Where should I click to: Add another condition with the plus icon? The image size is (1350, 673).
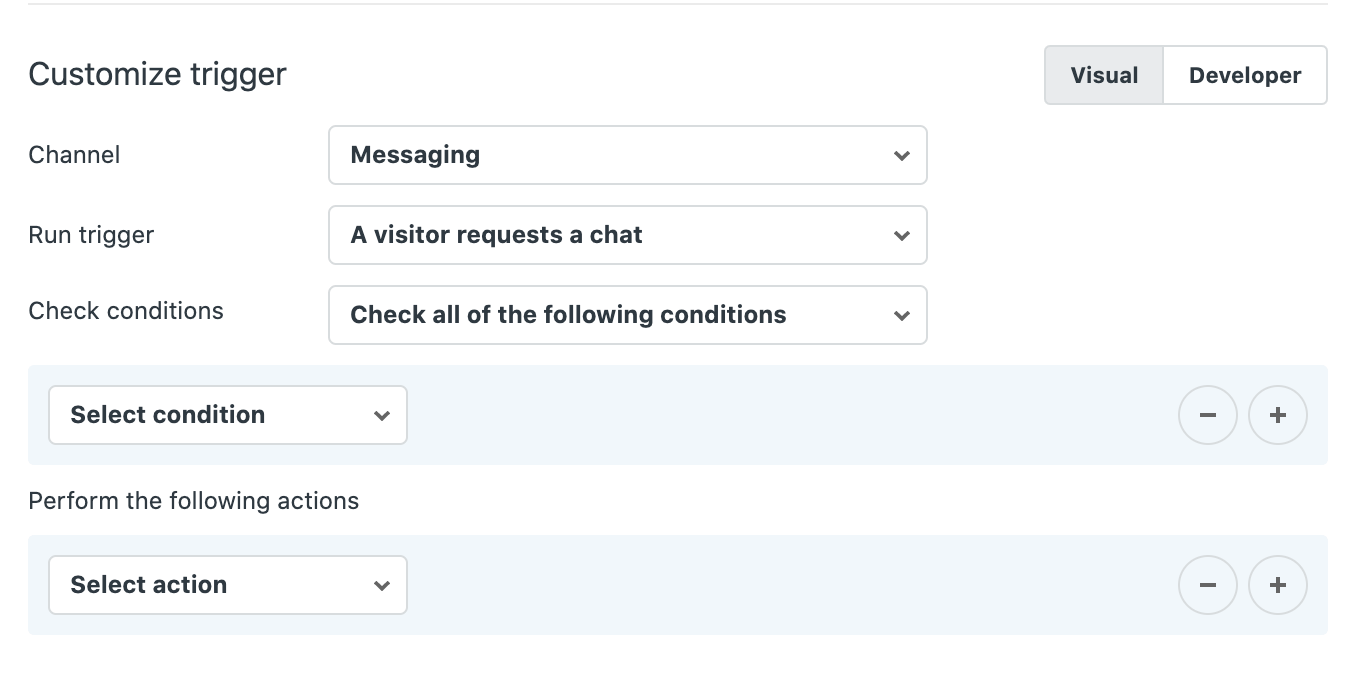[x=1278, y=415]
